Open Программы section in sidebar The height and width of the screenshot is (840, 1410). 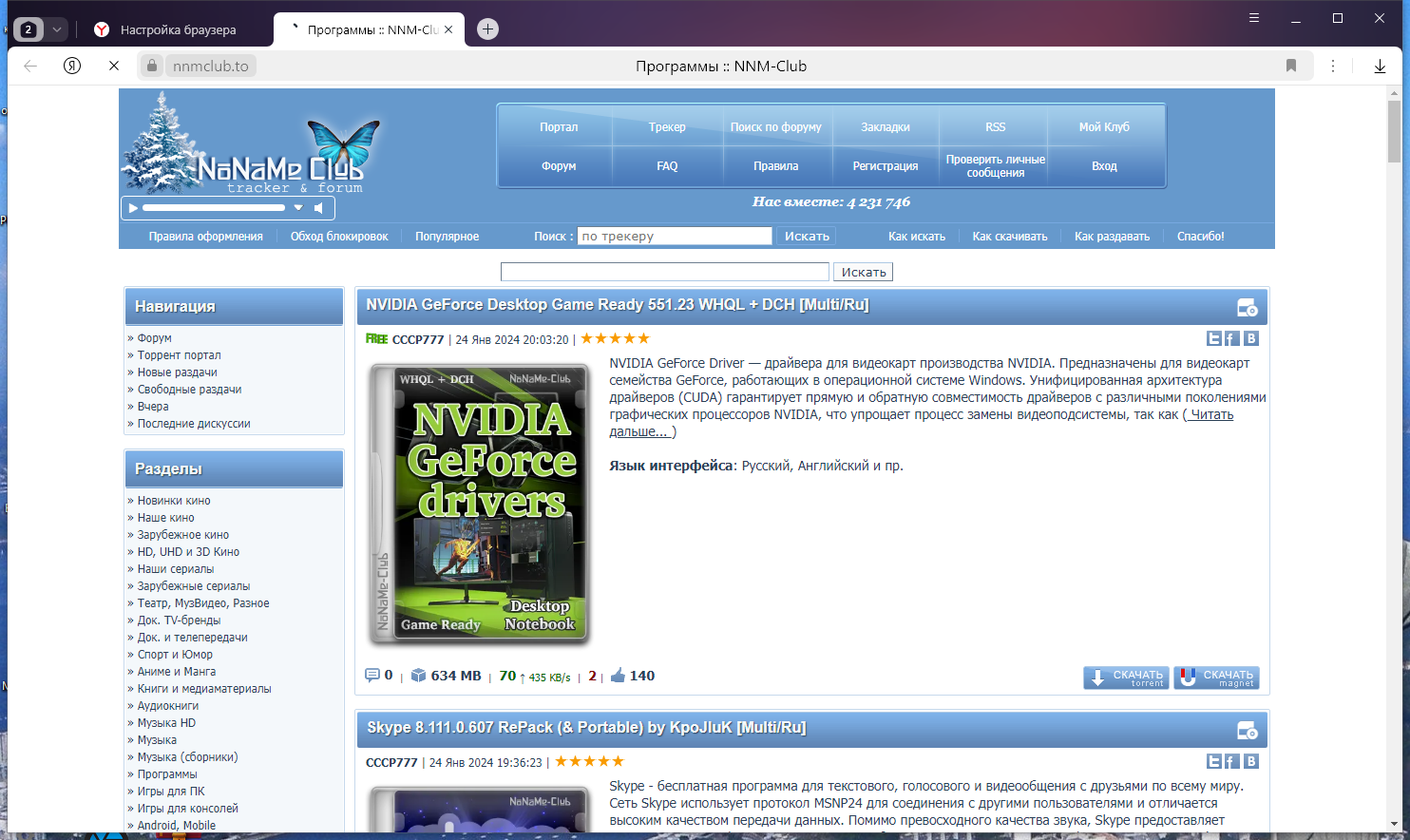click(x=167, y=774)
